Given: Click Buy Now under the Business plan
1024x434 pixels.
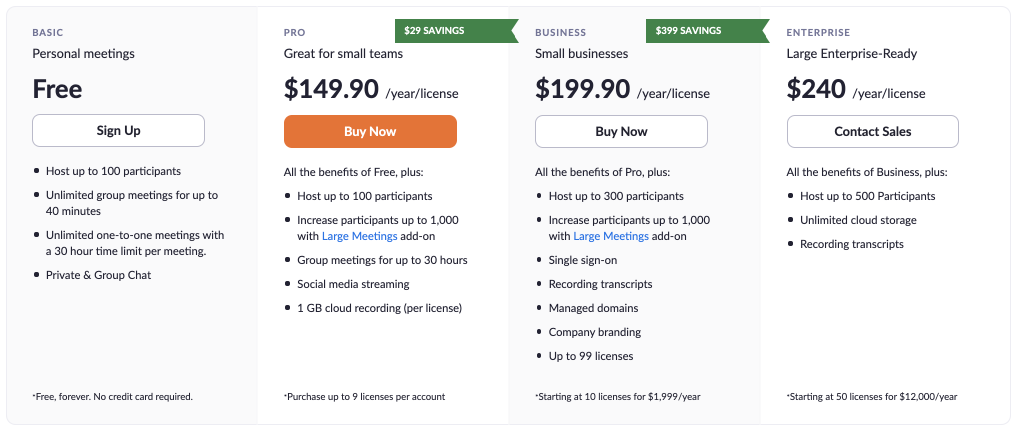Looking at the screenshot, I should (621, 131).
